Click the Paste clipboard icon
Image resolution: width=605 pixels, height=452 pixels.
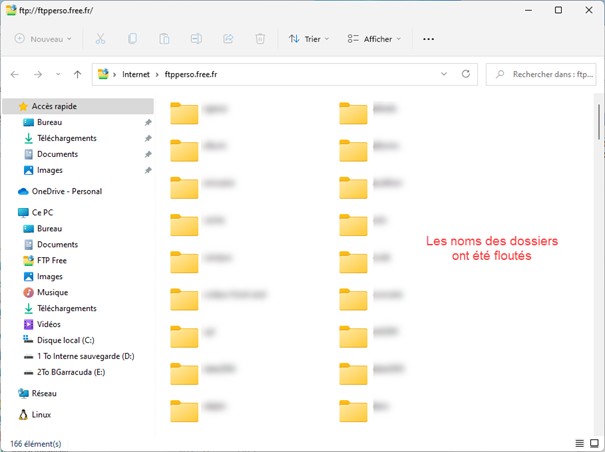coord(164,39)
